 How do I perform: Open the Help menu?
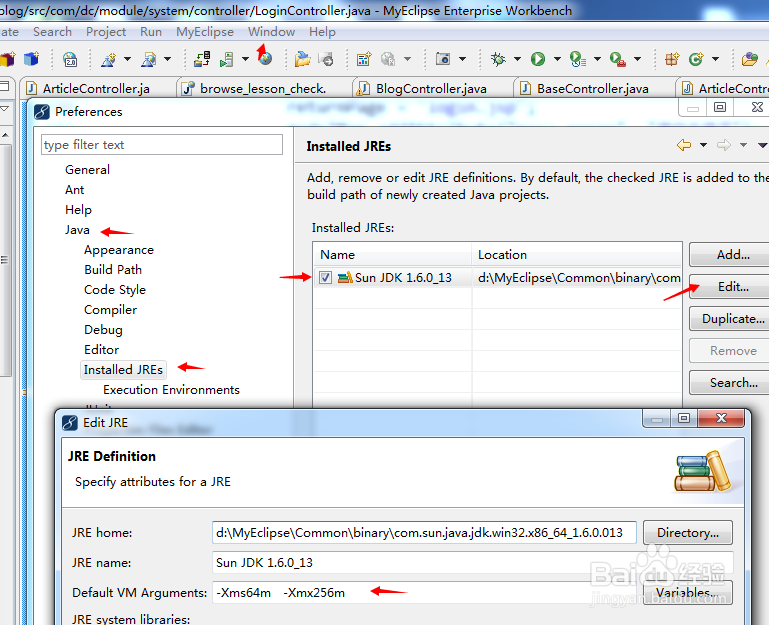click(x=322, y=32)
